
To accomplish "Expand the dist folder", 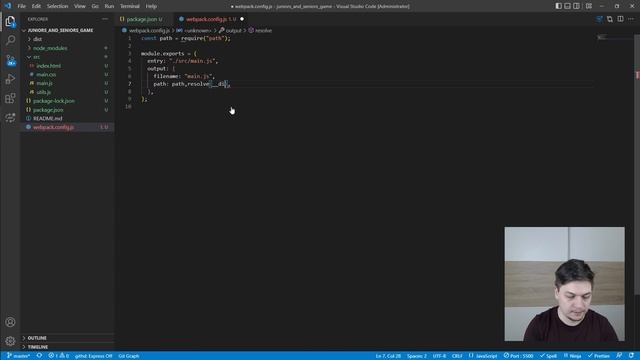I will pos(37,39).
